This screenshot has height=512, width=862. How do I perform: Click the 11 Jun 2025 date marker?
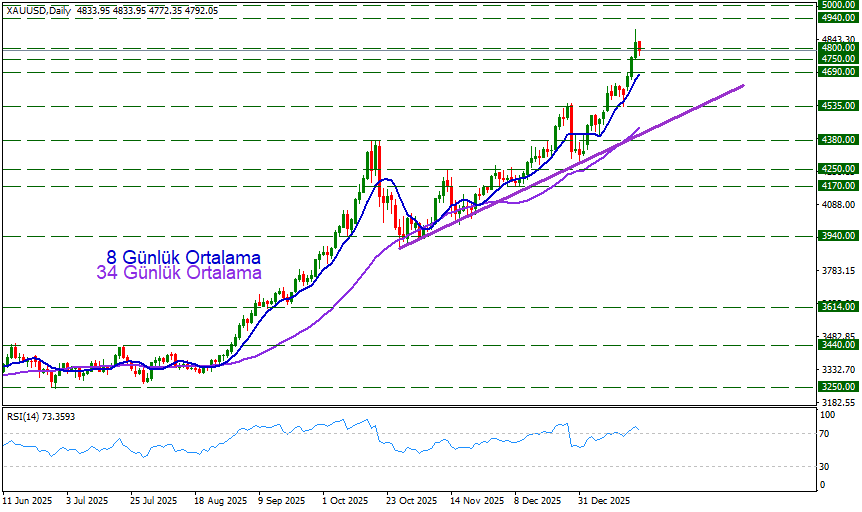[25, 499]
